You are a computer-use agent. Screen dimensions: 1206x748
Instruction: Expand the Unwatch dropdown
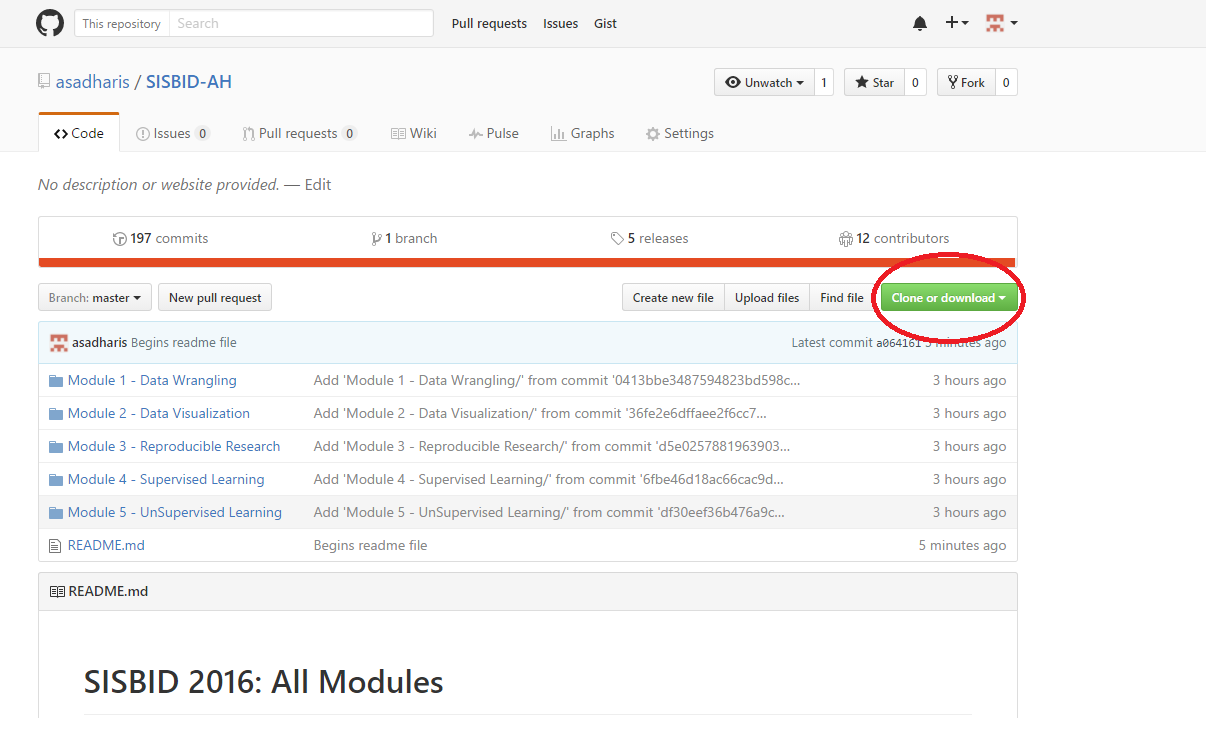point(765,82)
